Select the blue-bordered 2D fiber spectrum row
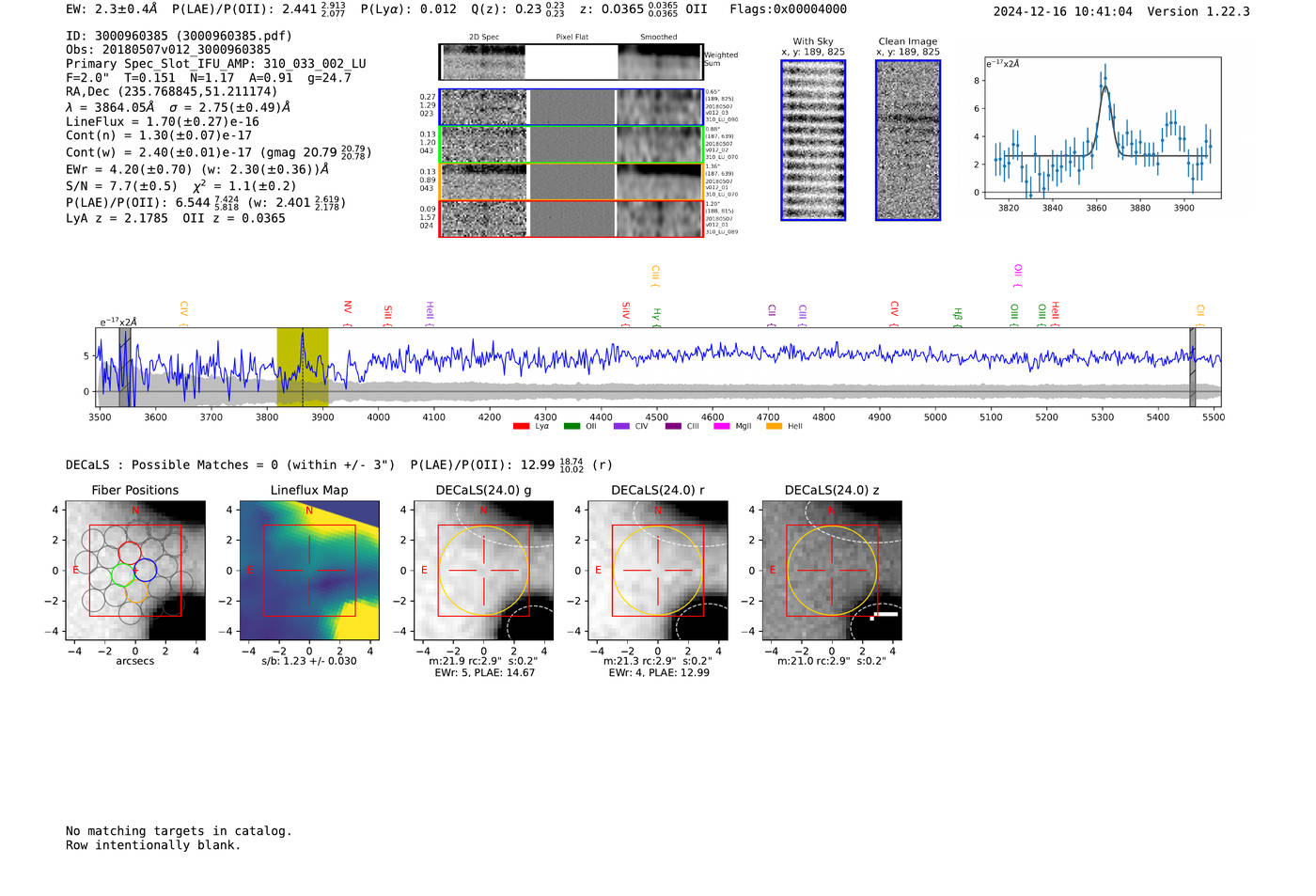Screen dimensions: 1316x896 click(x=572, y=107)
